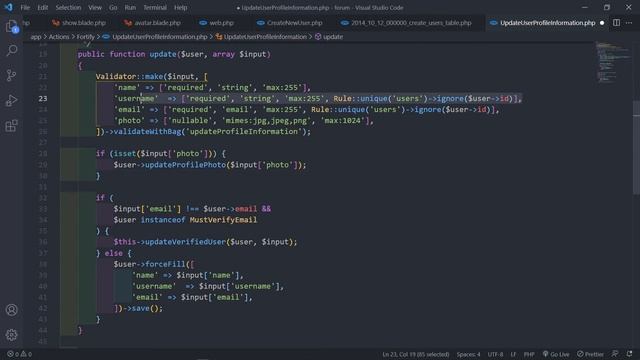Click updateProfilePhoto call on line 29

185,165
